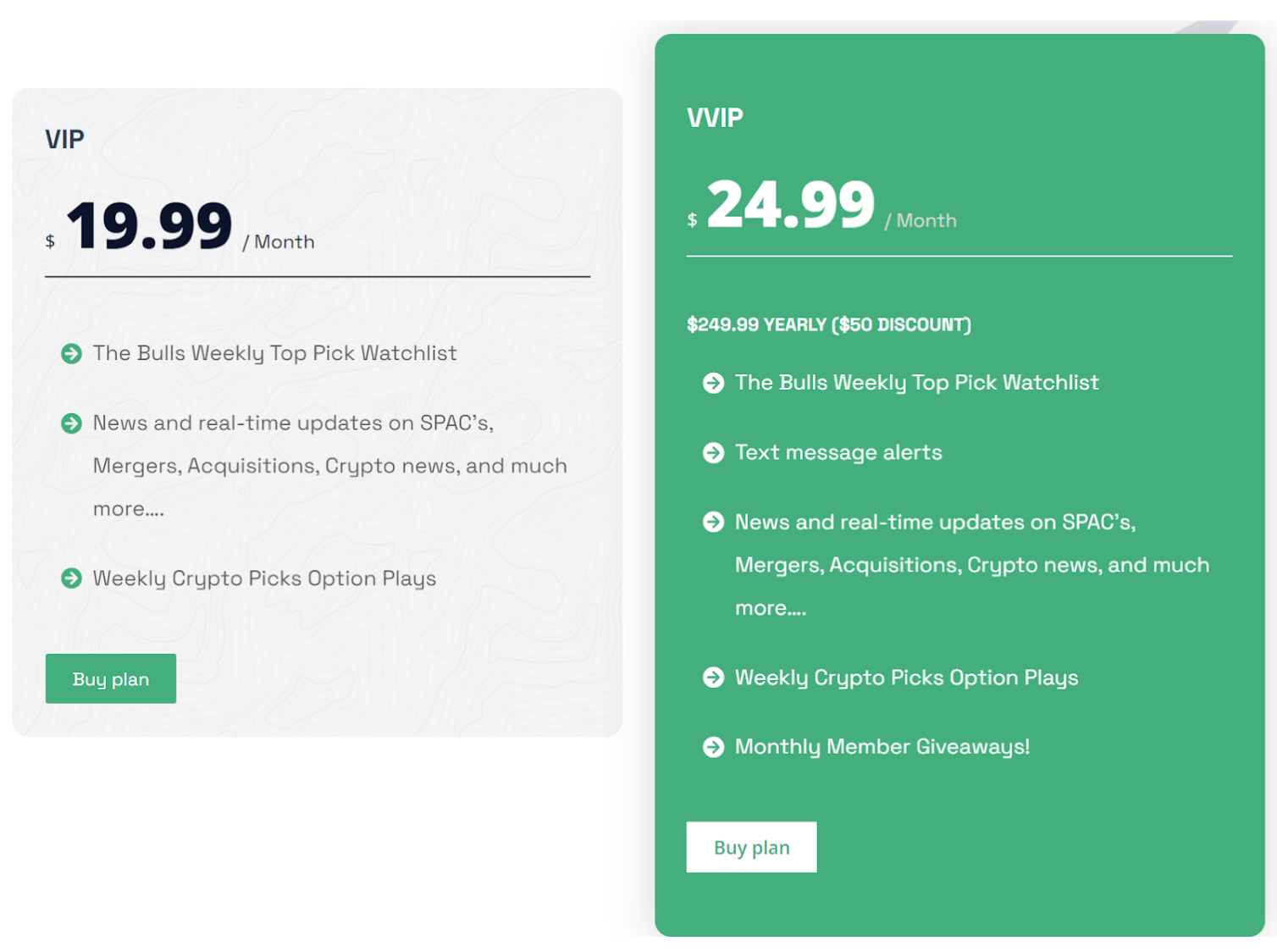Screen dimensions: 1277x952
Task: Click the VIP plan Buy plan button
Action: pyautogui.click(x=111, y=678)
